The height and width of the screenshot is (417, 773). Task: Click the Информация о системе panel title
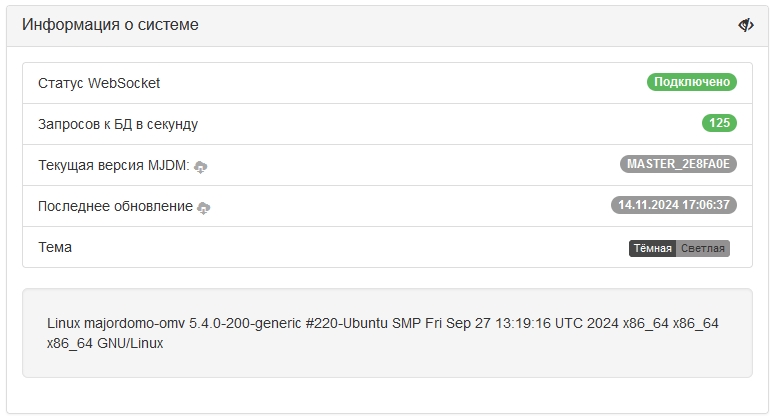(x=110, y=25)
